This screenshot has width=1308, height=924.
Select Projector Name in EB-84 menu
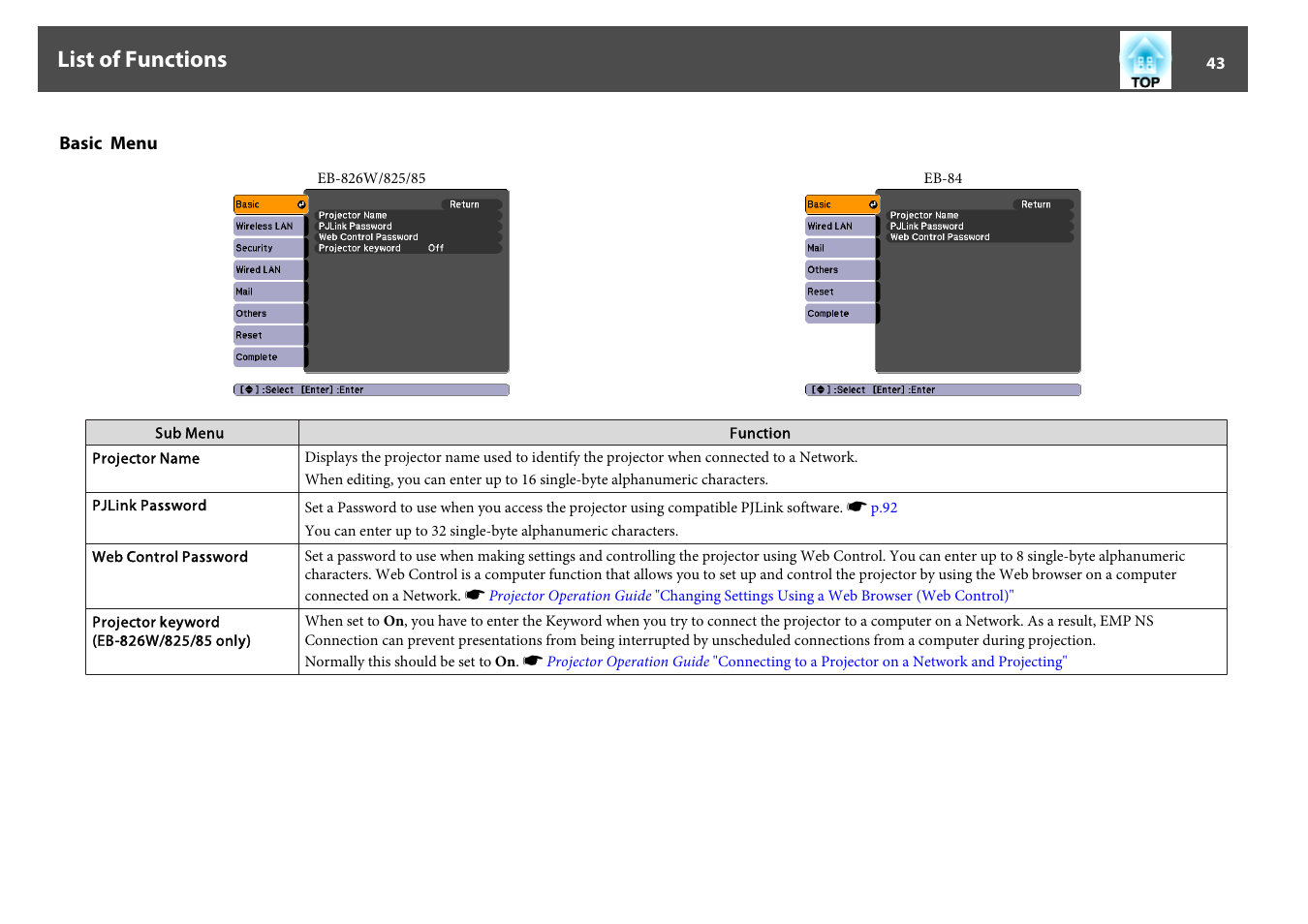(979, 215)
